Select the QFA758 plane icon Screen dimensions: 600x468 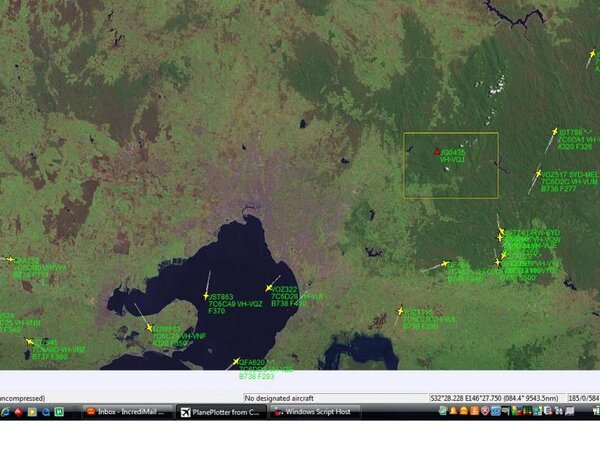pyautogui.click(x=12, y=260)
